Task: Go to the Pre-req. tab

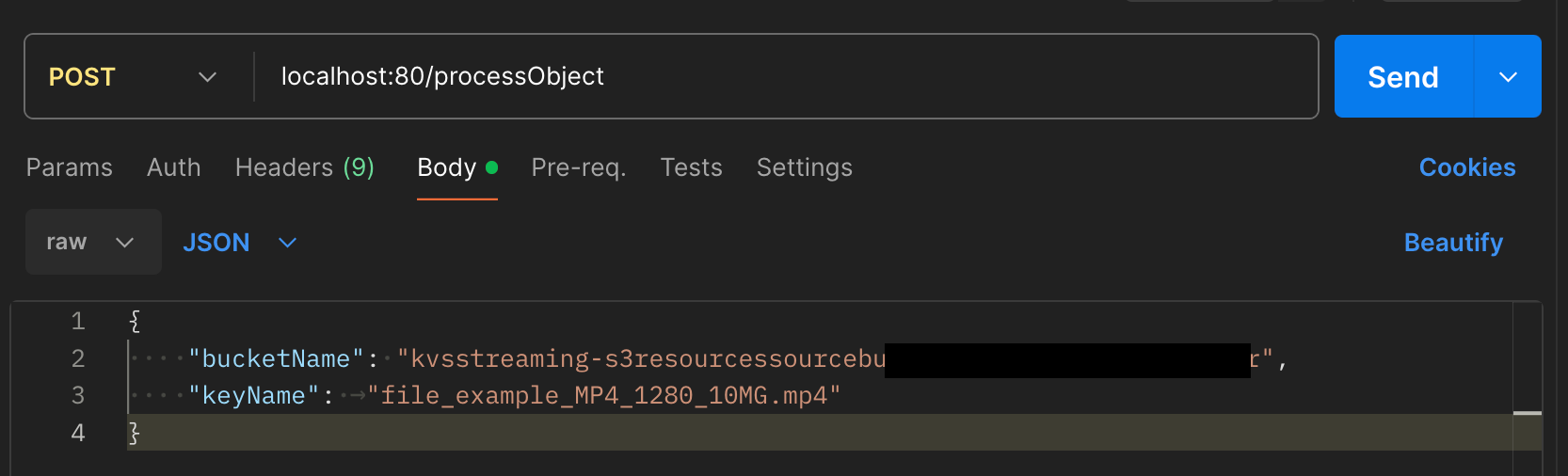Action: point(579,167)
